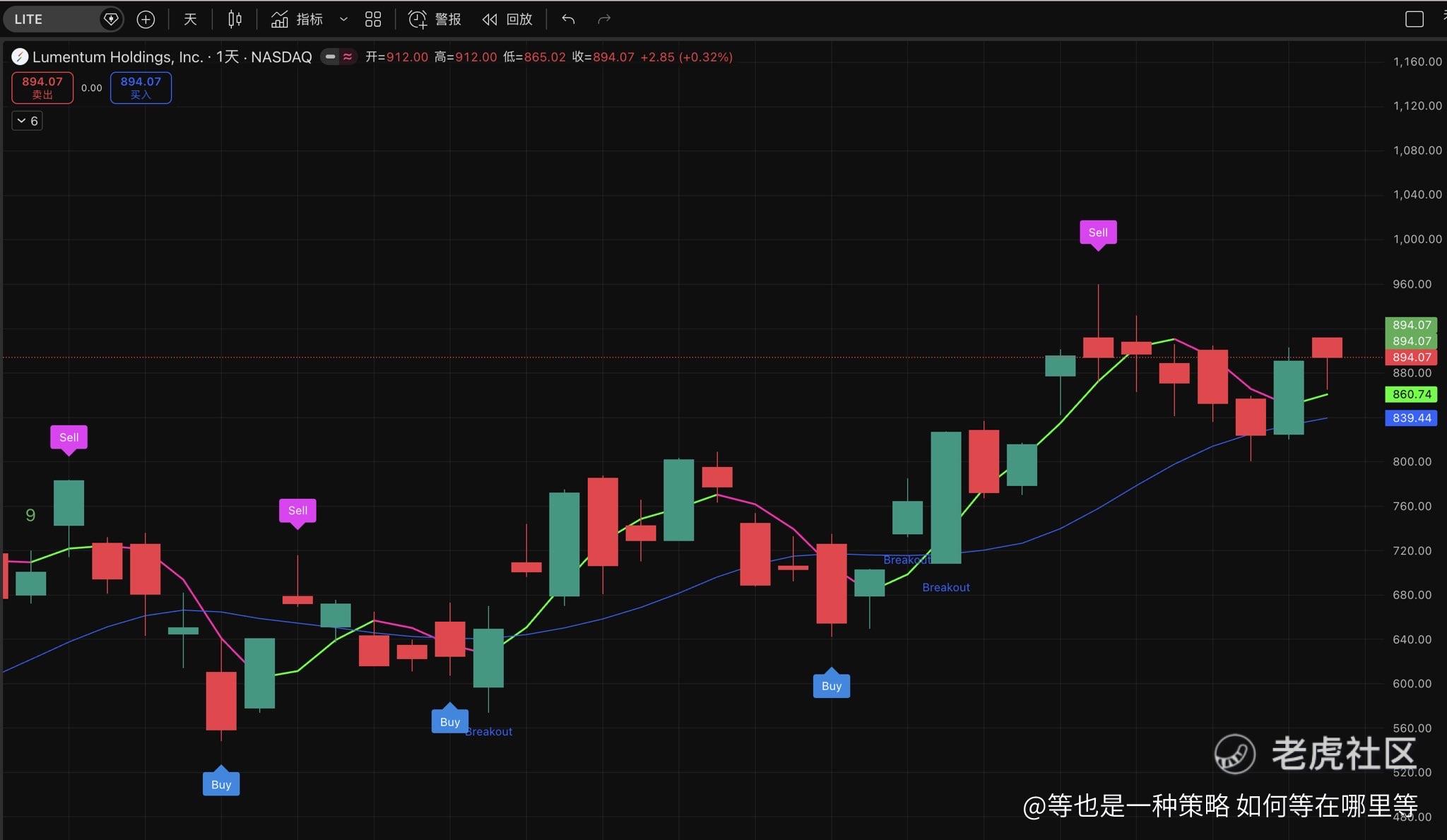
Task: Toggle the pink wave symbol indicator
Action: point(348,57)
